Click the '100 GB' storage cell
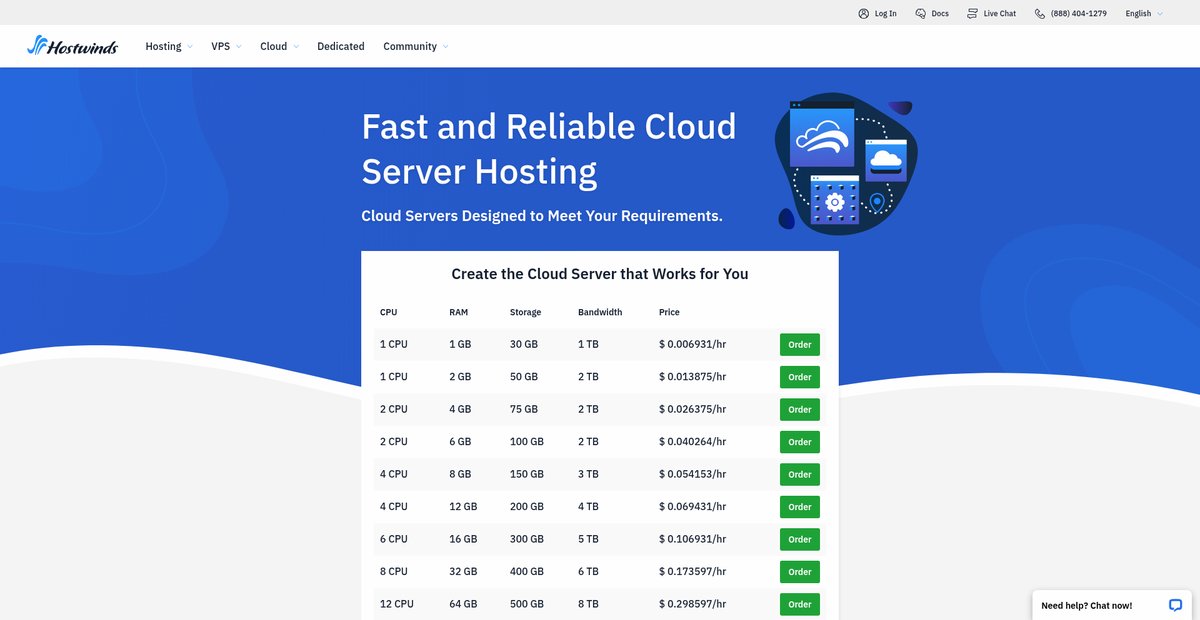This screenshot has width=1200, height=620. point(526,441)
